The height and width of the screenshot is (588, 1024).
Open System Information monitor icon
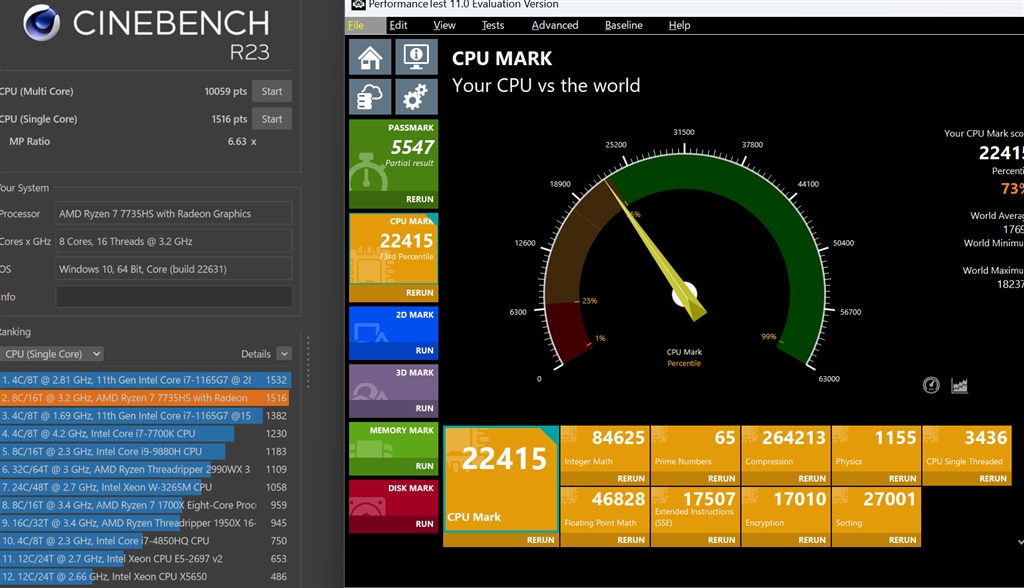(x=416, y=56)
